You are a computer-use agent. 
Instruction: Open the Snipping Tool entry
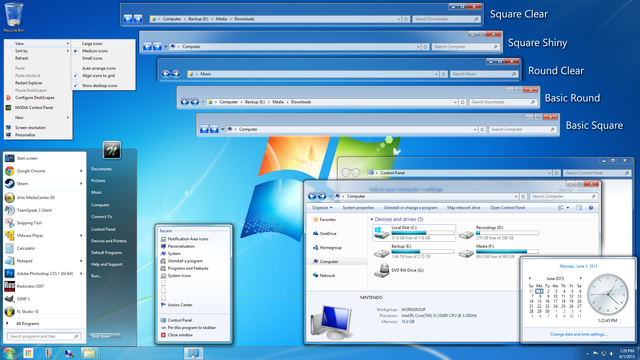[44, 223]
